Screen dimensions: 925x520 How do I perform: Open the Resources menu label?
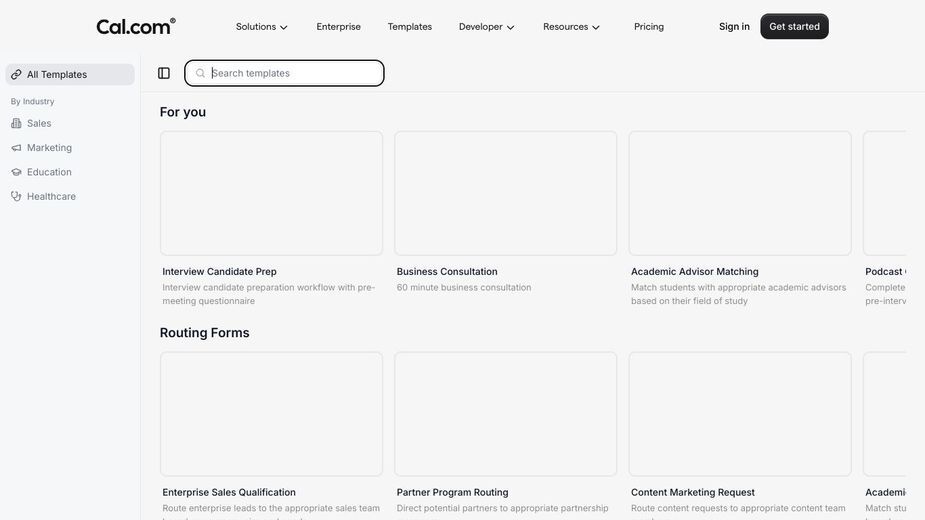[x=566, y=27]
